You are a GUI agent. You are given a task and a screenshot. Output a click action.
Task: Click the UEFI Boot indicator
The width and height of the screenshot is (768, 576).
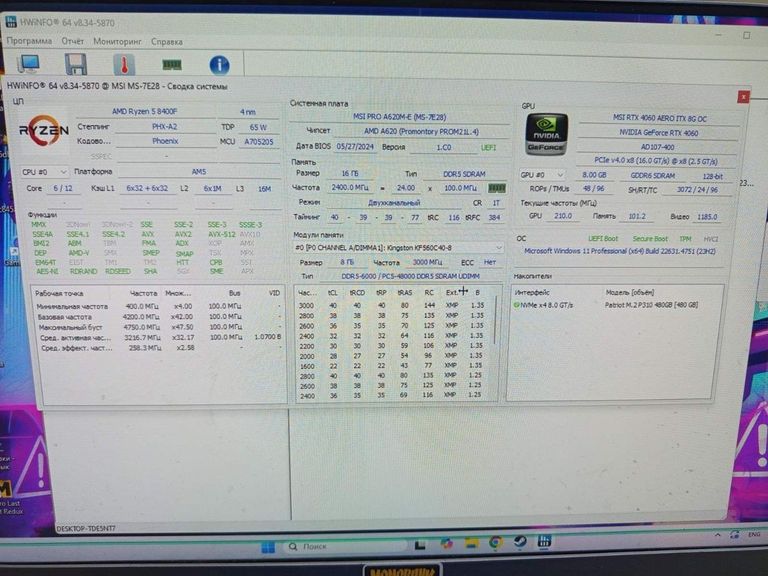click(x=603, y=239)
